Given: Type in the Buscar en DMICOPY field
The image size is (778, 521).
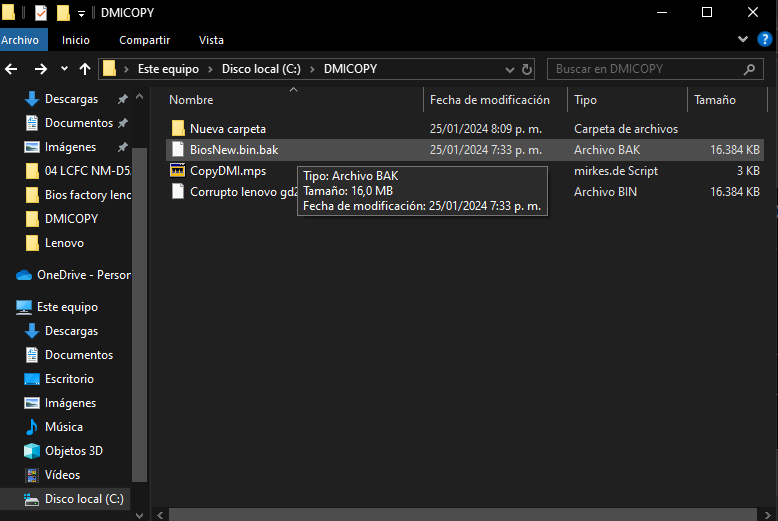Looking at the screenshot, I should (640, 69).
